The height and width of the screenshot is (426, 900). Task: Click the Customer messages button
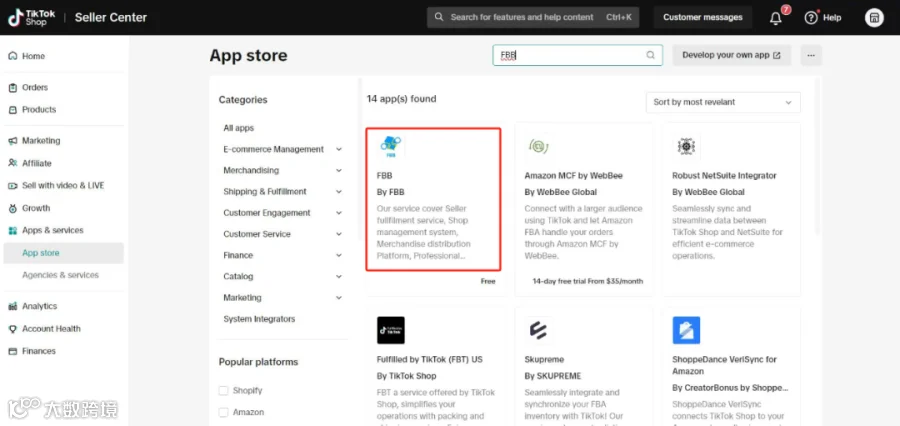pyautogui.click(x=703, y=17)
